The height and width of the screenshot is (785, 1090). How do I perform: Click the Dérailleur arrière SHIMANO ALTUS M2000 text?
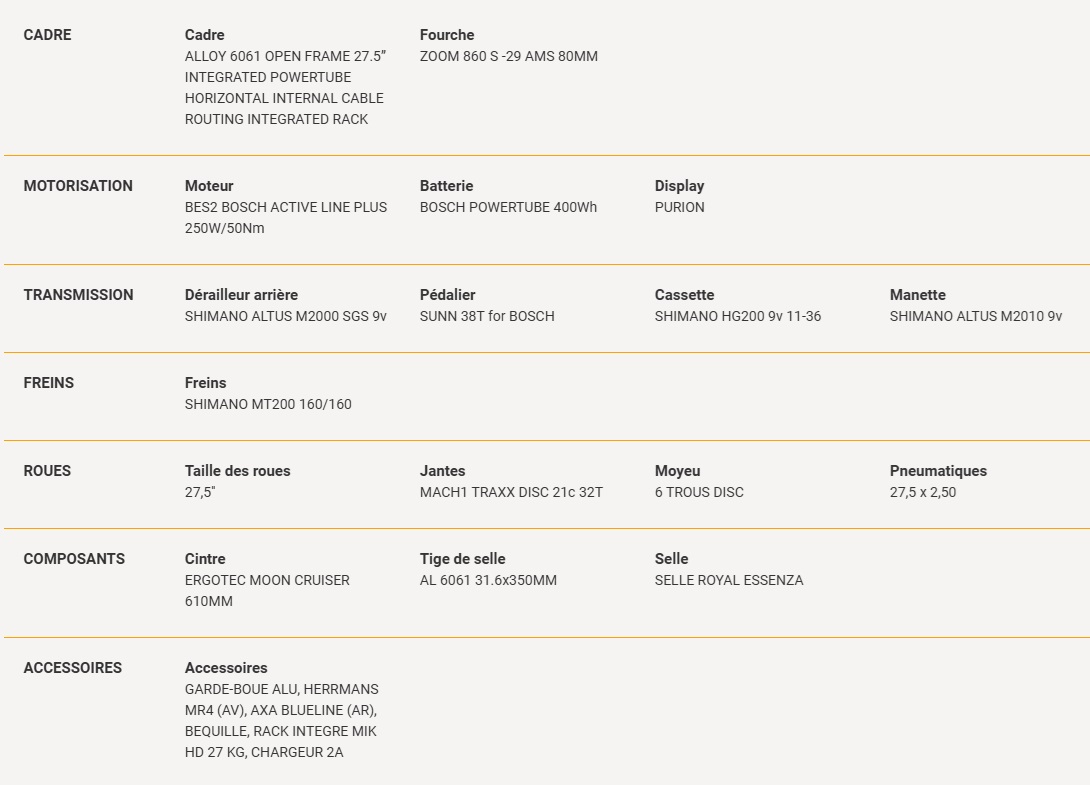(286, 316)
